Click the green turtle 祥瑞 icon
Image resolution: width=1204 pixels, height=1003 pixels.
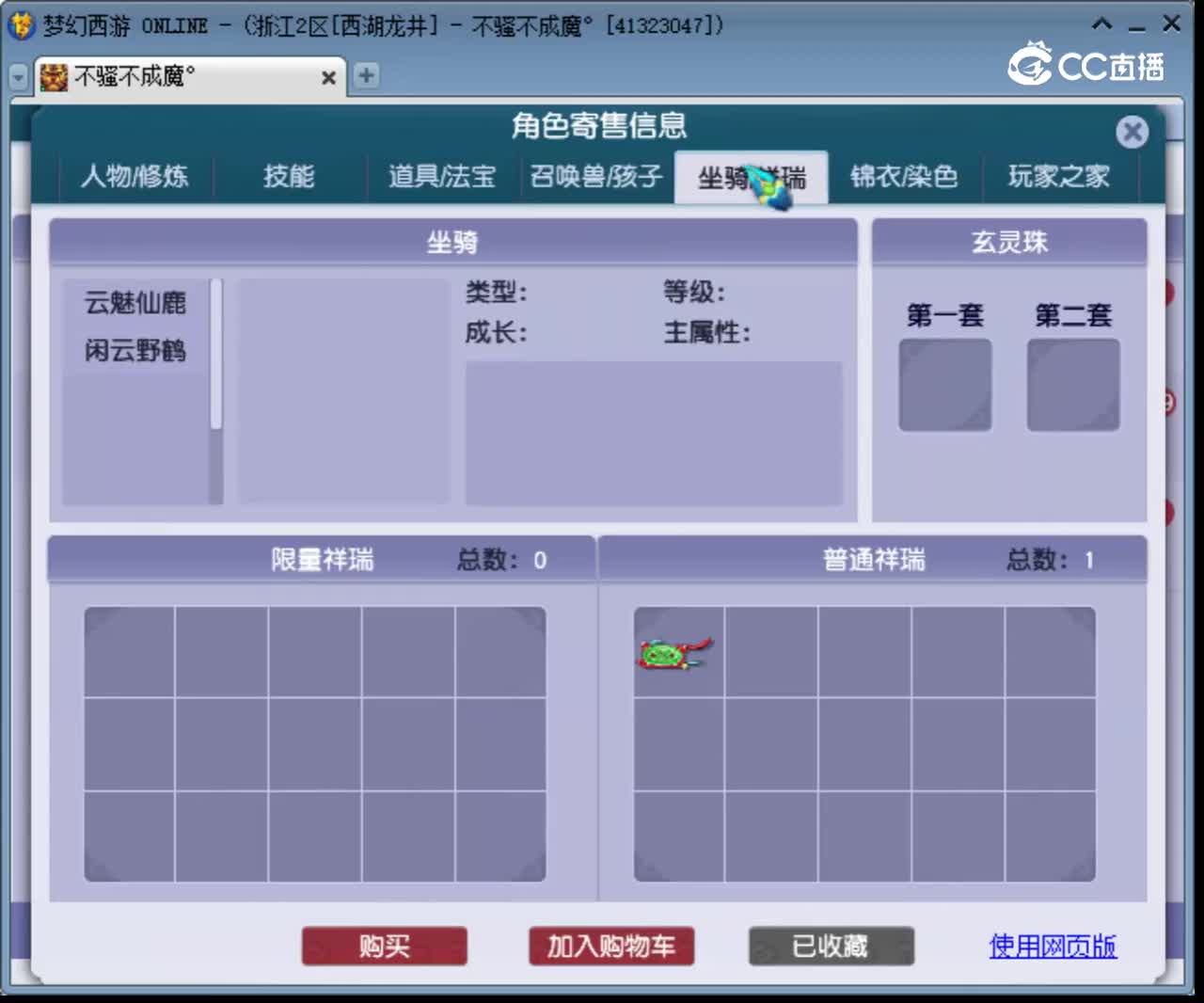675,653
